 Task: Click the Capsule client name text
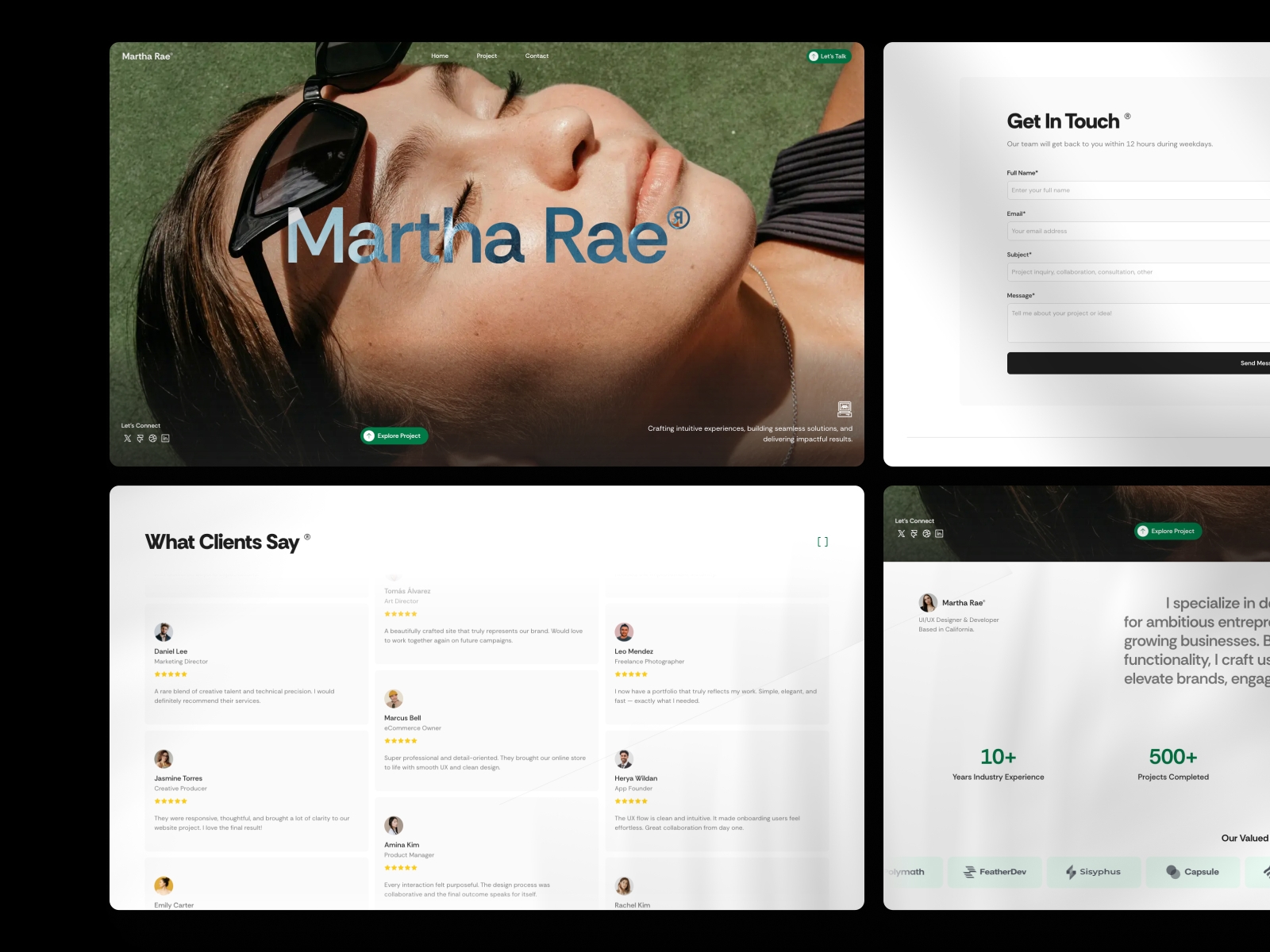[x=1202, y=872]
